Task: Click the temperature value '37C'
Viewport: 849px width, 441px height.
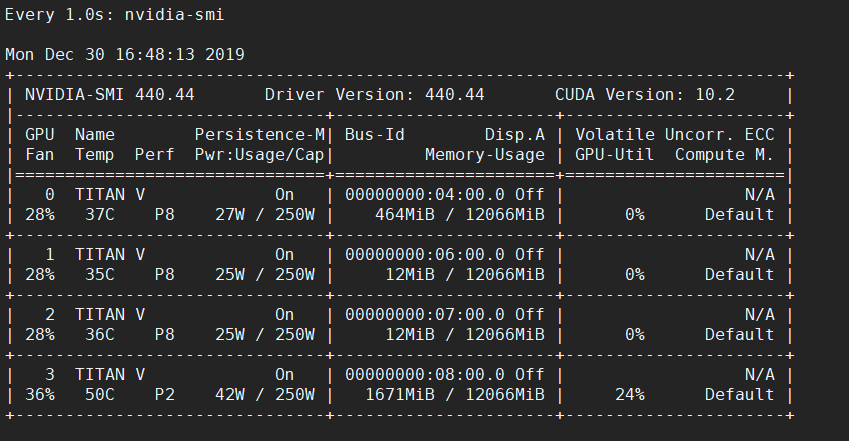Action: coord(100,215)
